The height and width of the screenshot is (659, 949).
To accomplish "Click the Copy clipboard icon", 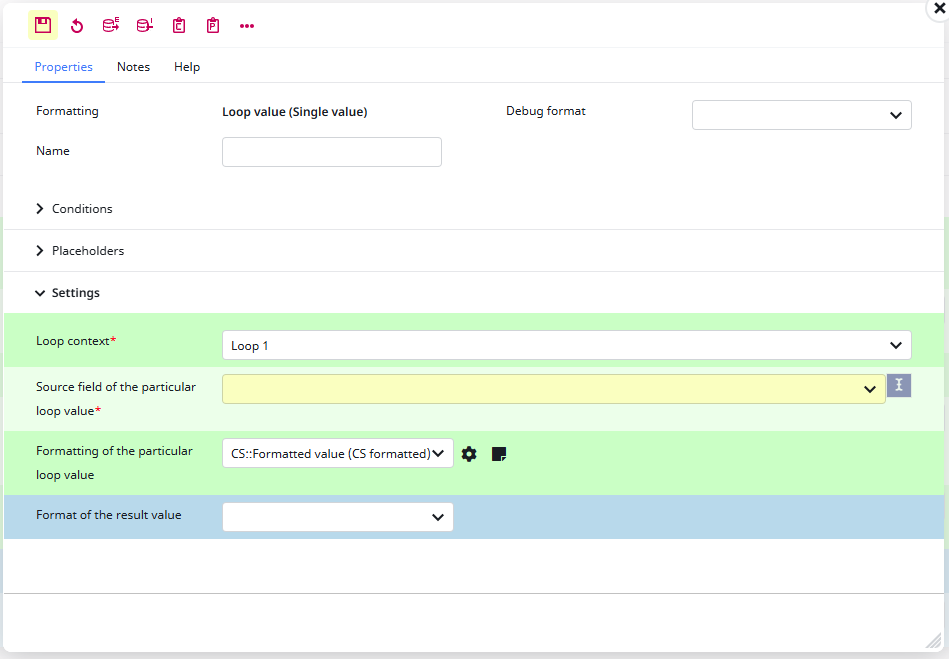I will (178, 25).
